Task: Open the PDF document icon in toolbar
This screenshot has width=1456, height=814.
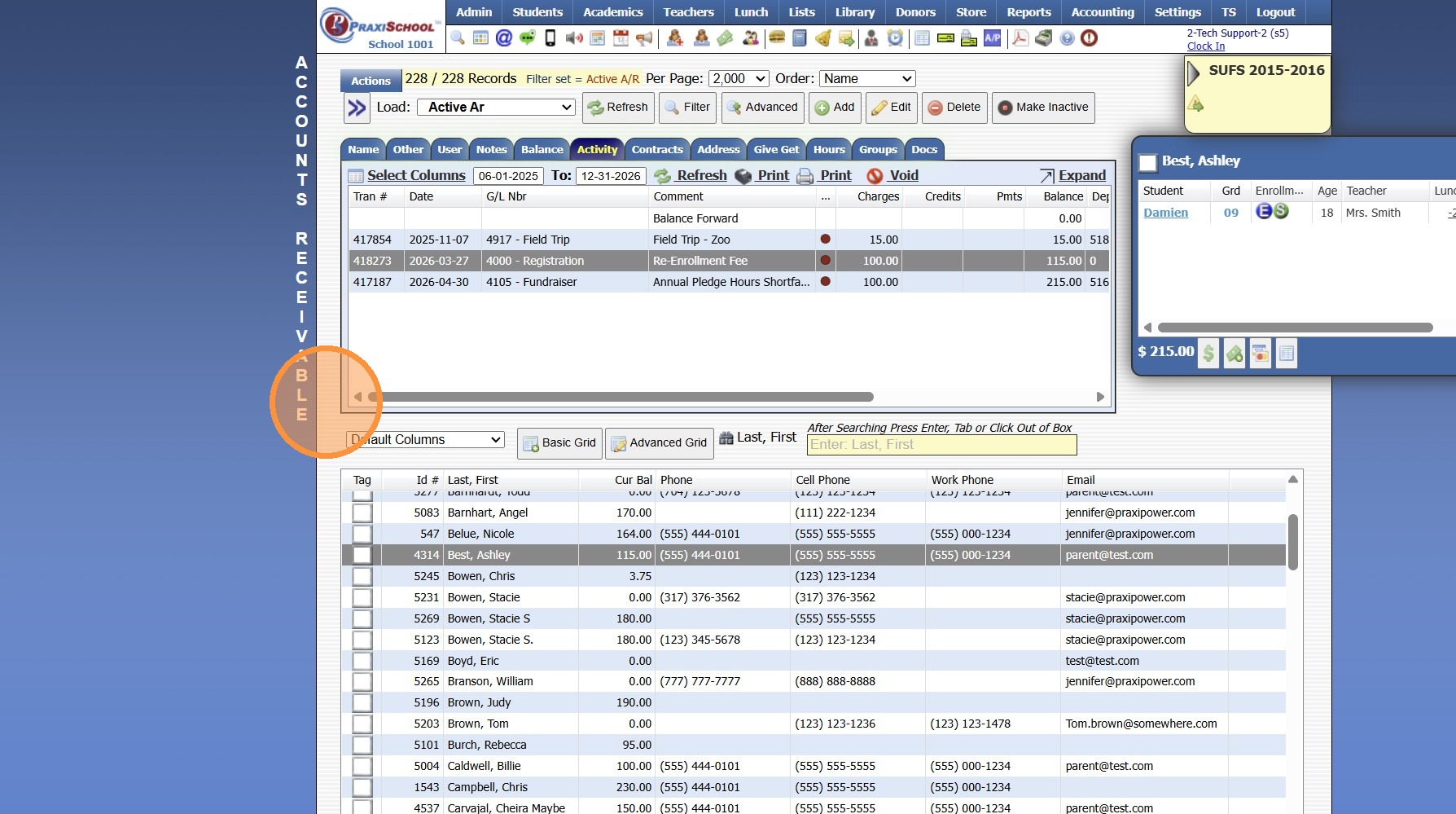Action: tap(1020, 38)
